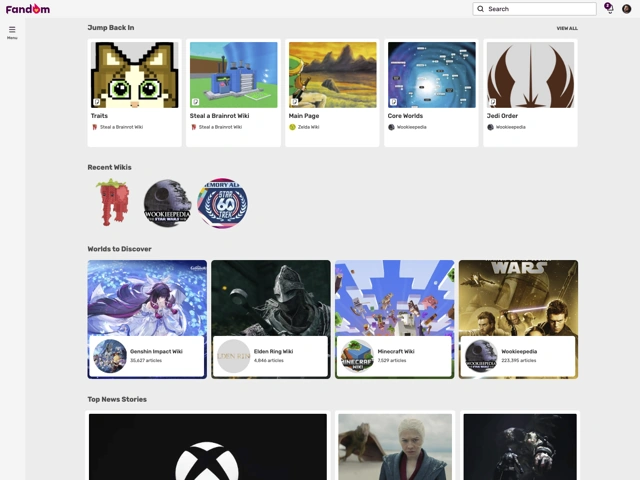Viewport: 640px width, 480px height.
Task: Click the Minecraft Wiki name
Action: tap(396, 351)
